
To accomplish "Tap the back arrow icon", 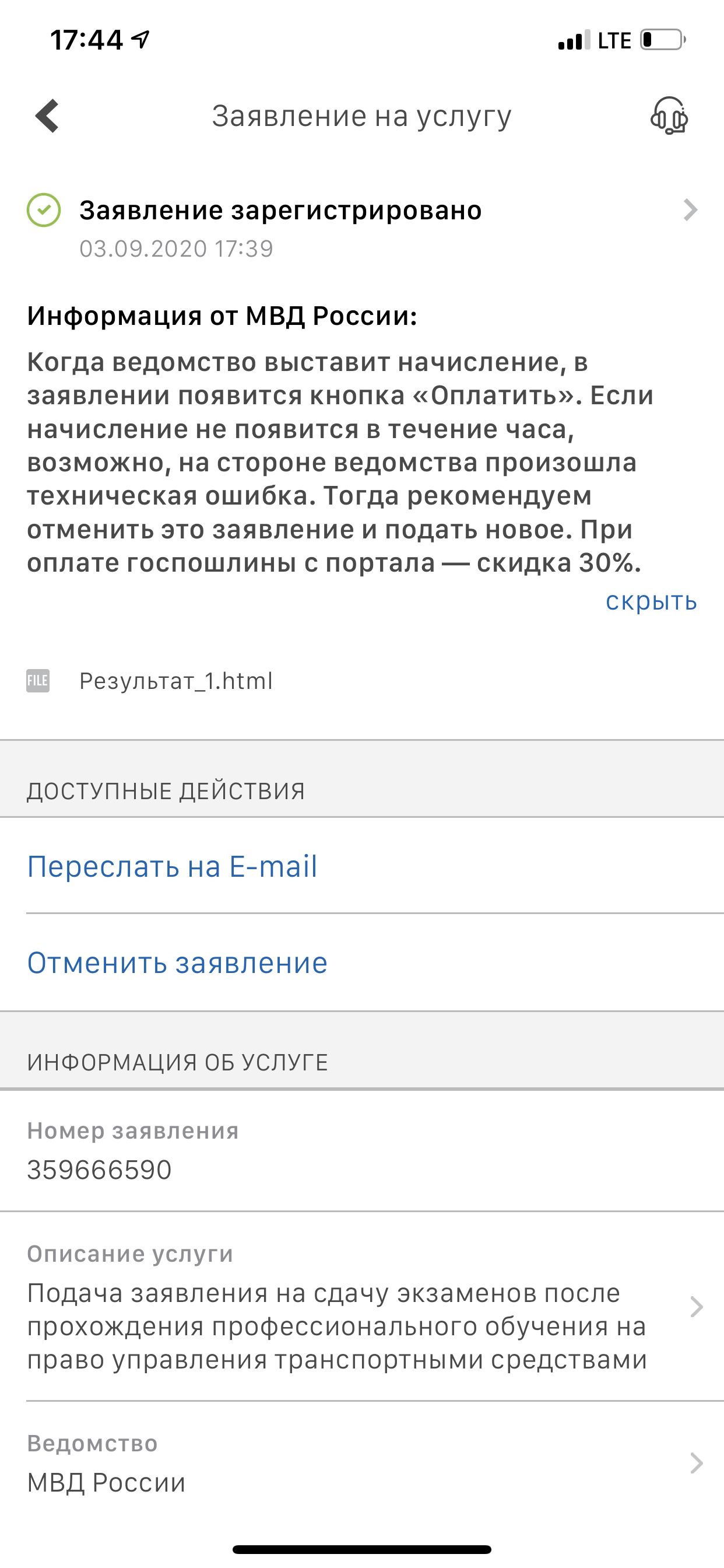I will coord(47,116).
